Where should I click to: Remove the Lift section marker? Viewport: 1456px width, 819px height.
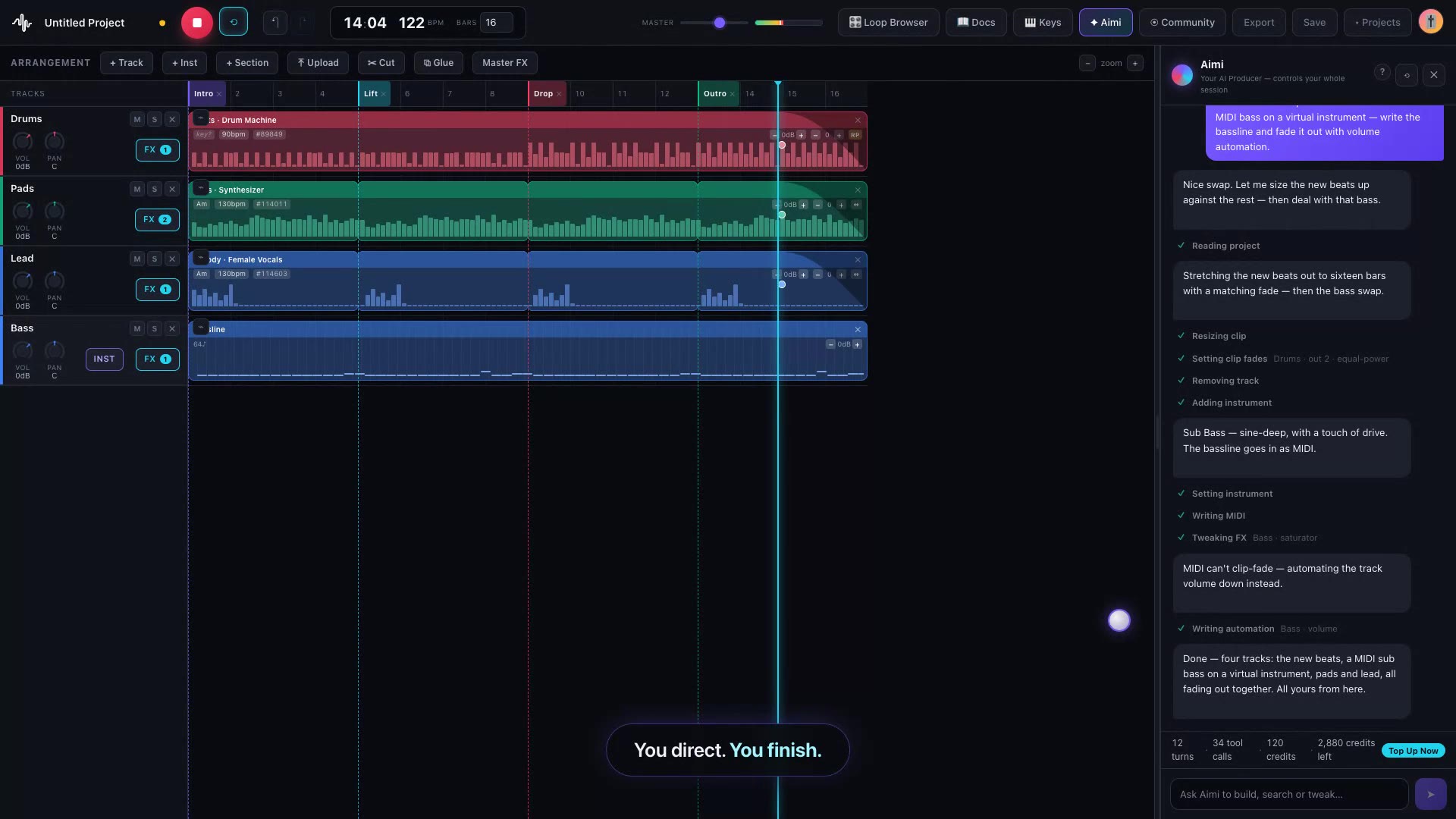point(384,94)
